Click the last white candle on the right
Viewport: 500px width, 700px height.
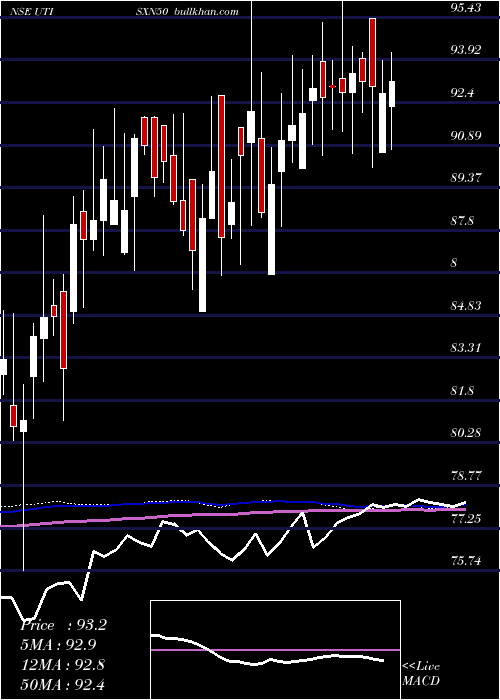click(x=392, y=94)
